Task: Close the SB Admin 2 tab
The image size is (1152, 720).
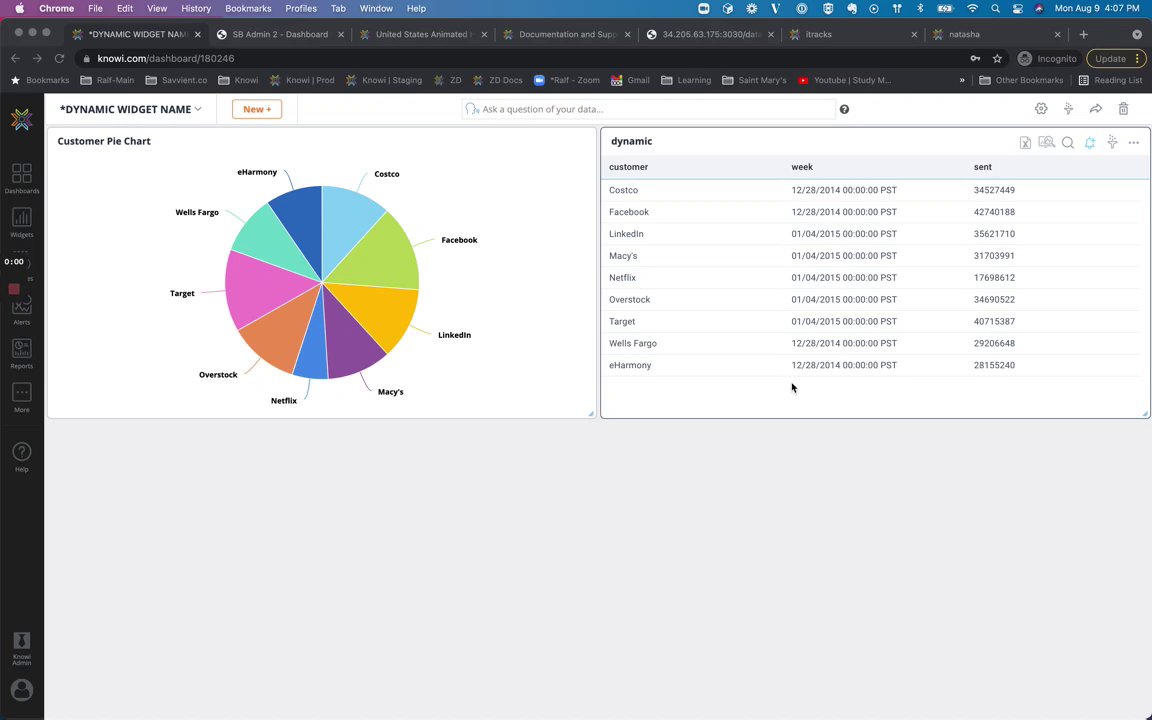Action: [x=341, y=35]
